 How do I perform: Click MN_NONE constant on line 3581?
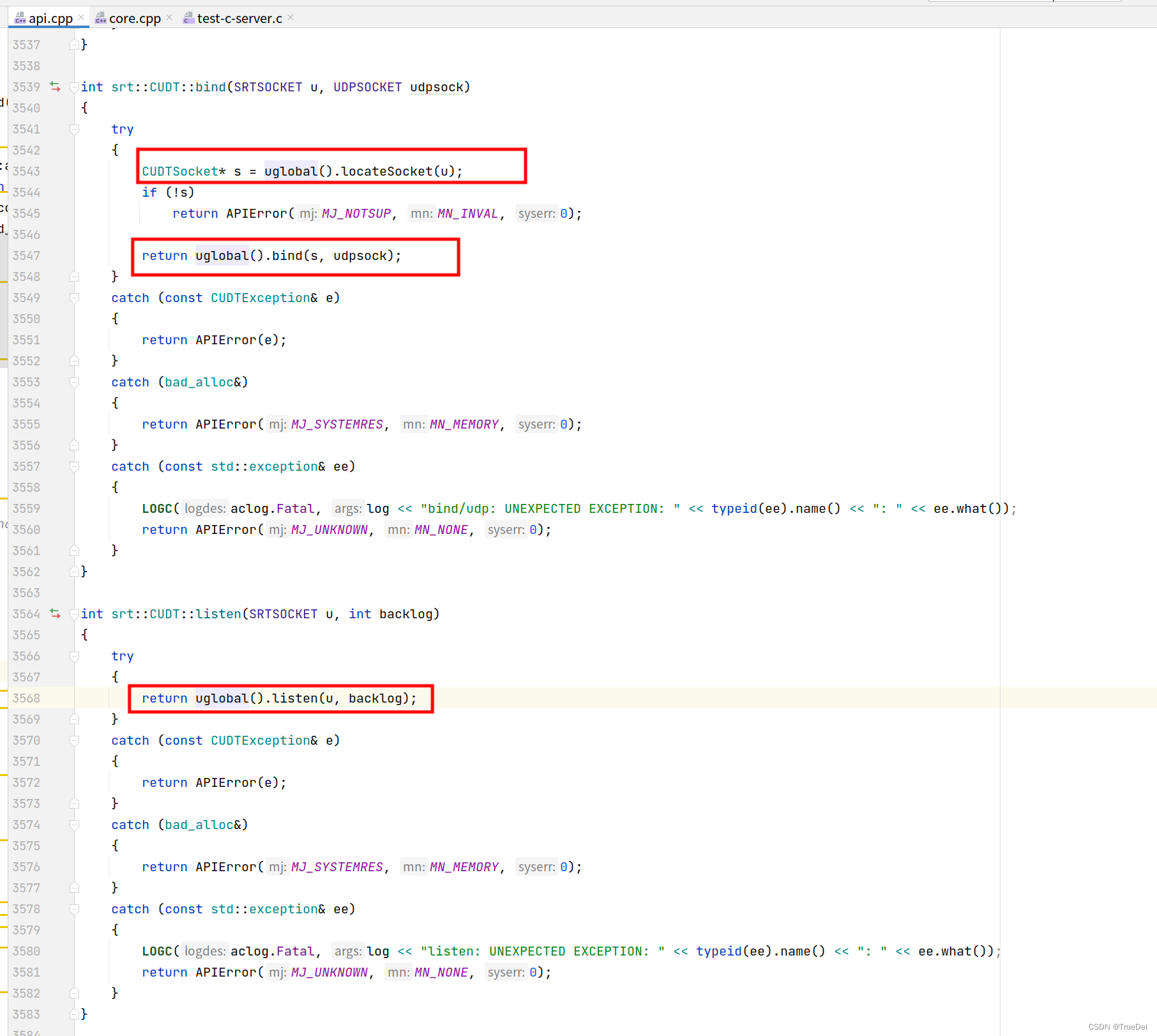pos(441,972)
